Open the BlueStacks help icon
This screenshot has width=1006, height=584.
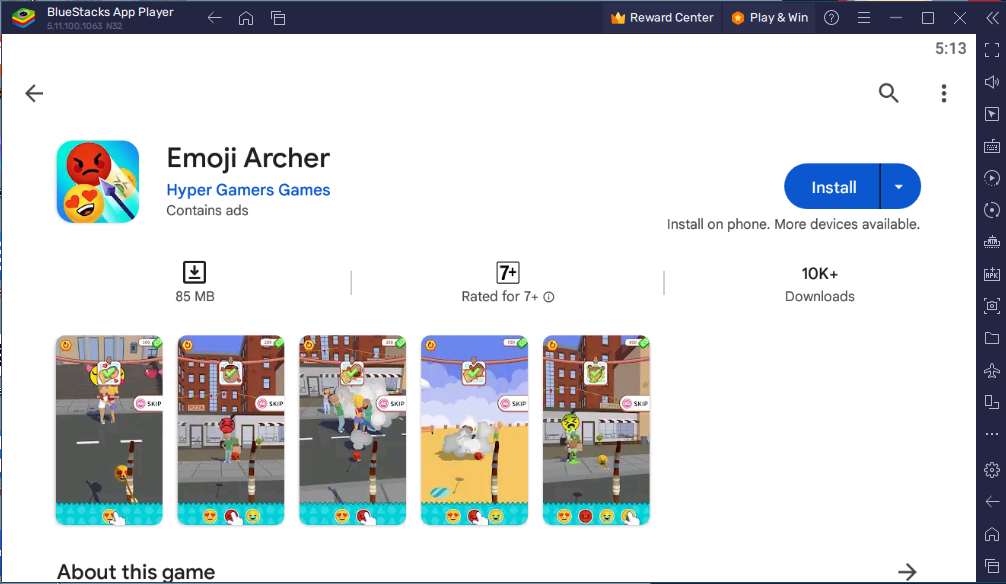coord(831,18)
